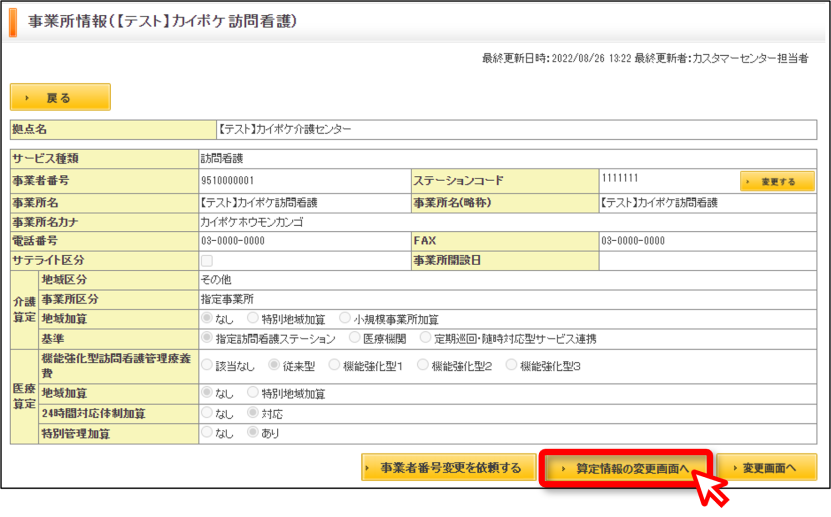Open the 変更画面へ button
This screenshot has height=517, width=831.
pyautogui.click(x=766, y=468)
